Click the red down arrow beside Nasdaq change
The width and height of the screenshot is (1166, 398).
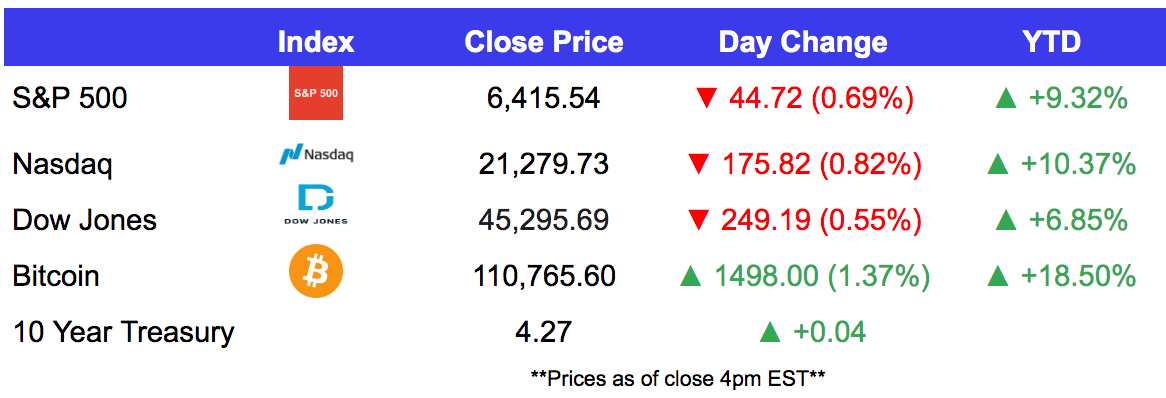coord(698,164)
